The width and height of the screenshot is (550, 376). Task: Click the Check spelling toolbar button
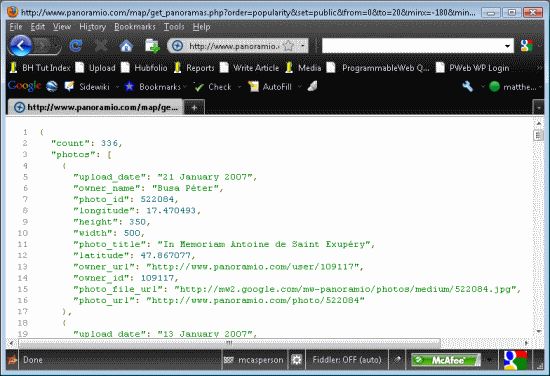(213, 87)
